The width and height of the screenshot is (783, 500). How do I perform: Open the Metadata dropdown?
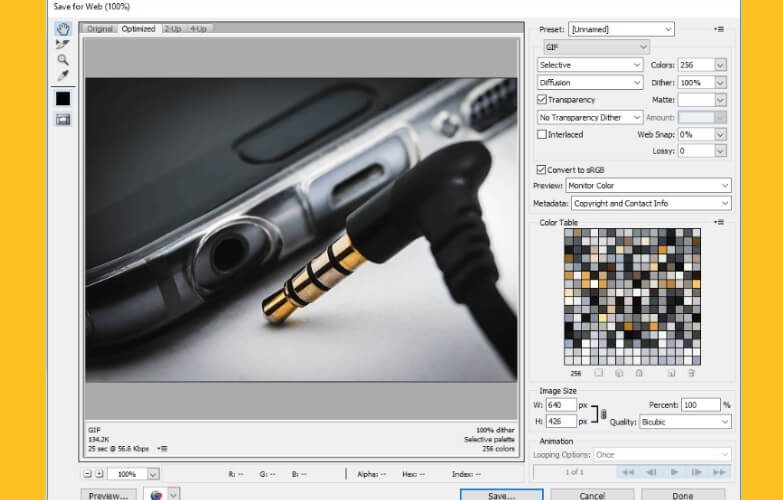[x=651, y=203]
